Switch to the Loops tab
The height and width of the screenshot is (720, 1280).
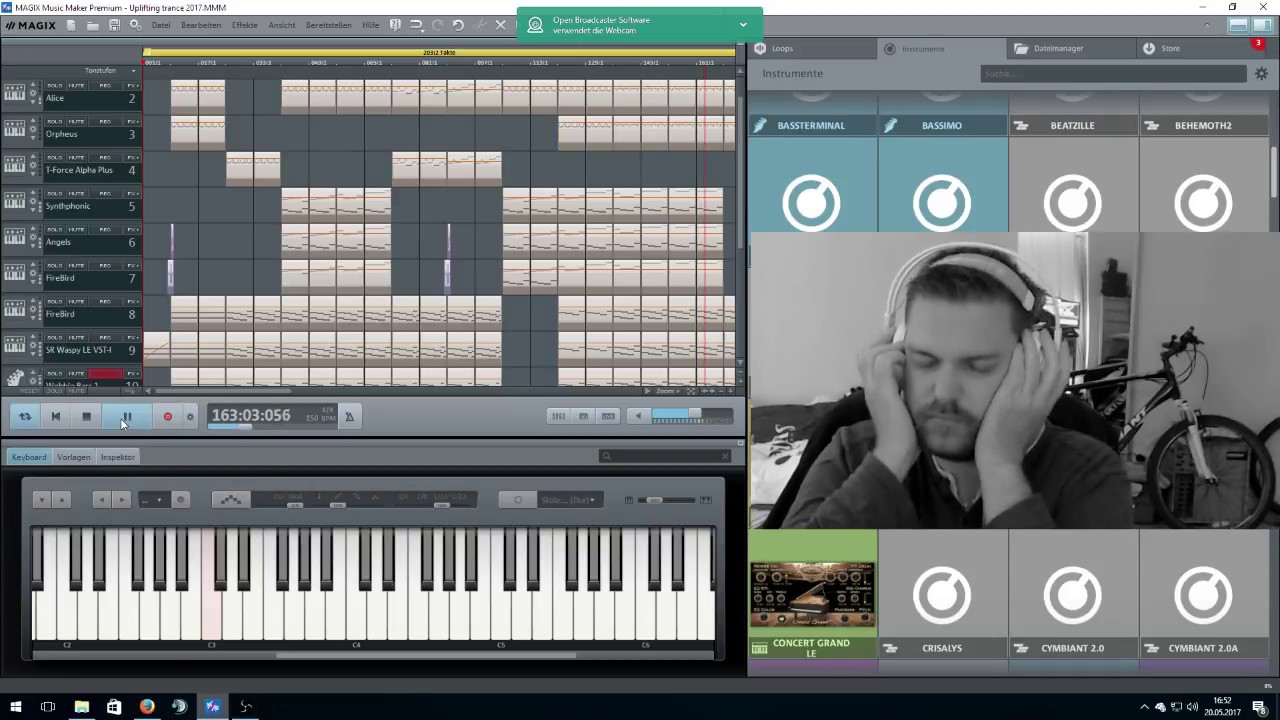tap(812, 48)
